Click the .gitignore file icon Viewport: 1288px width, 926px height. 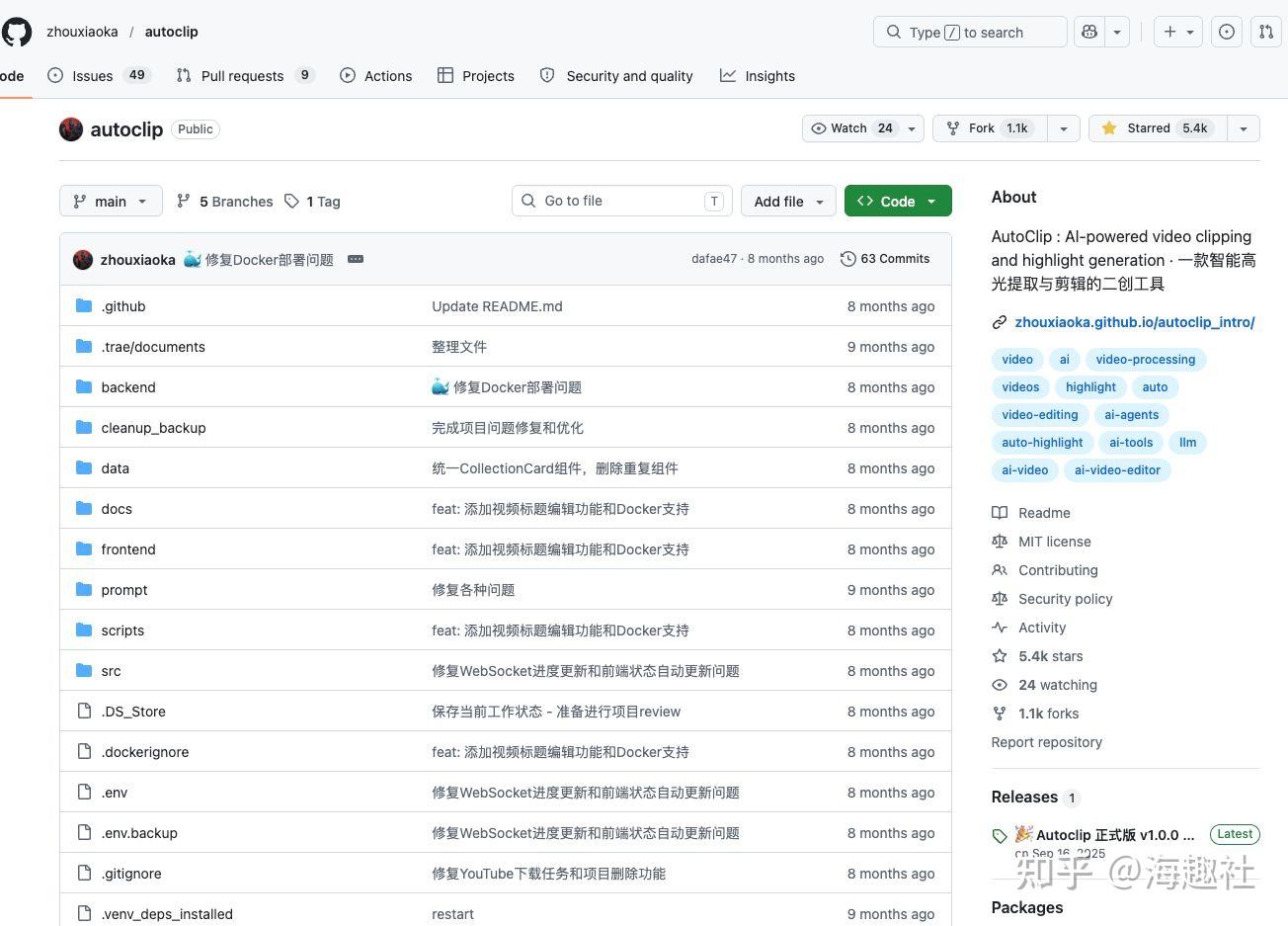[84, 874]
